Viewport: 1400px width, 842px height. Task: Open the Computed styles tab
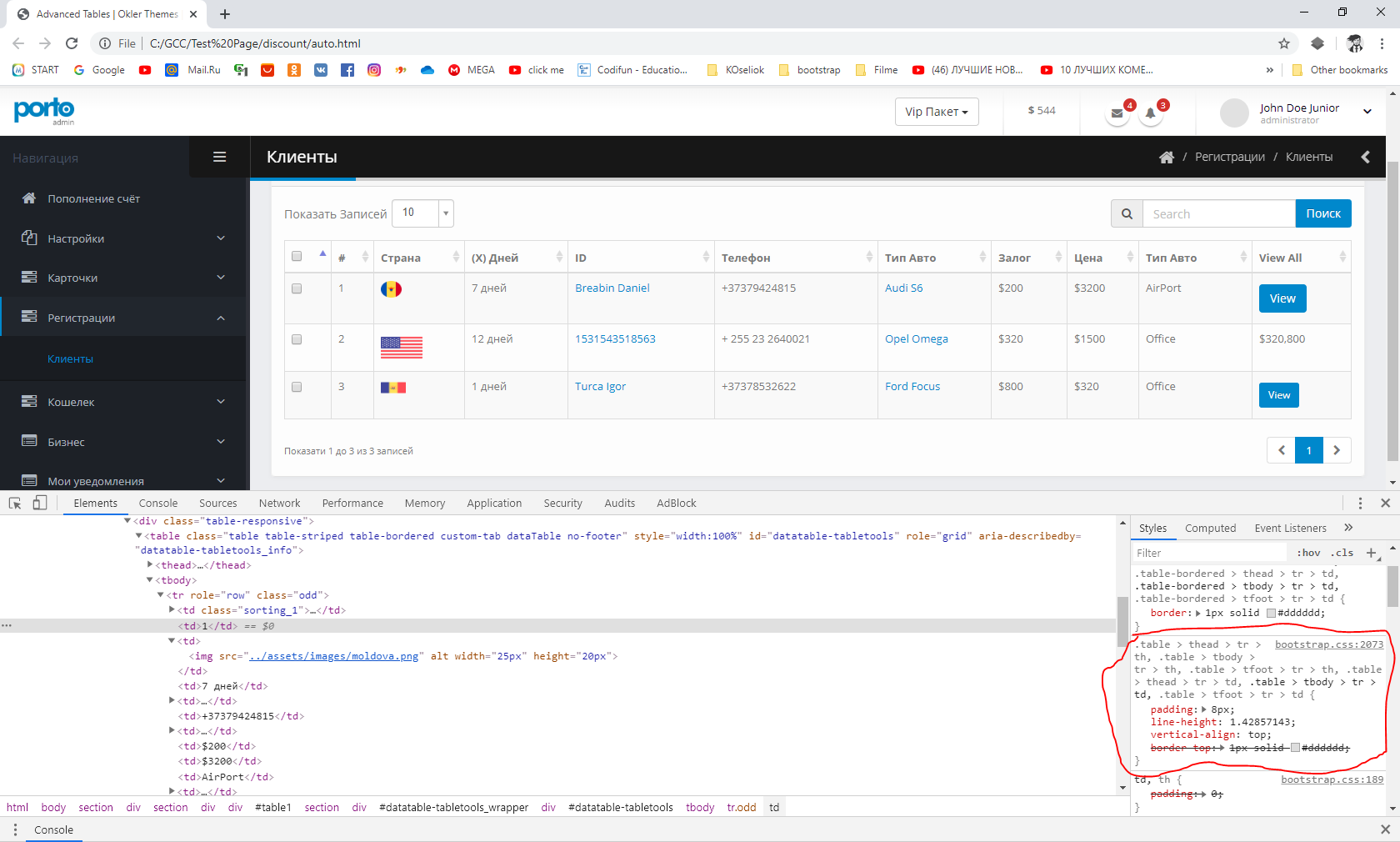[x=1210, y=528]
